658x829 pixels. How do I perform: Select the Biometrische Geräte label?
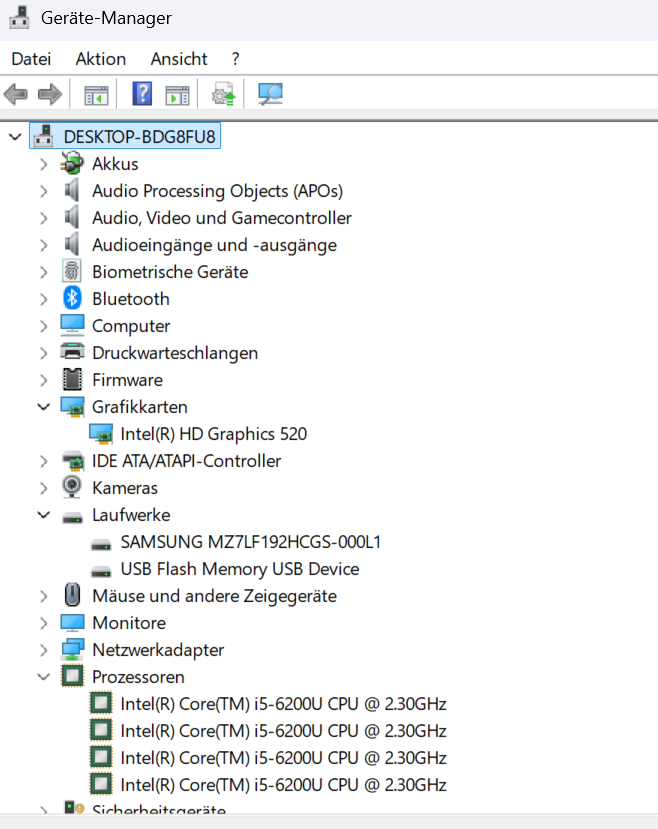pyautogui.click(x=170, y=272)
